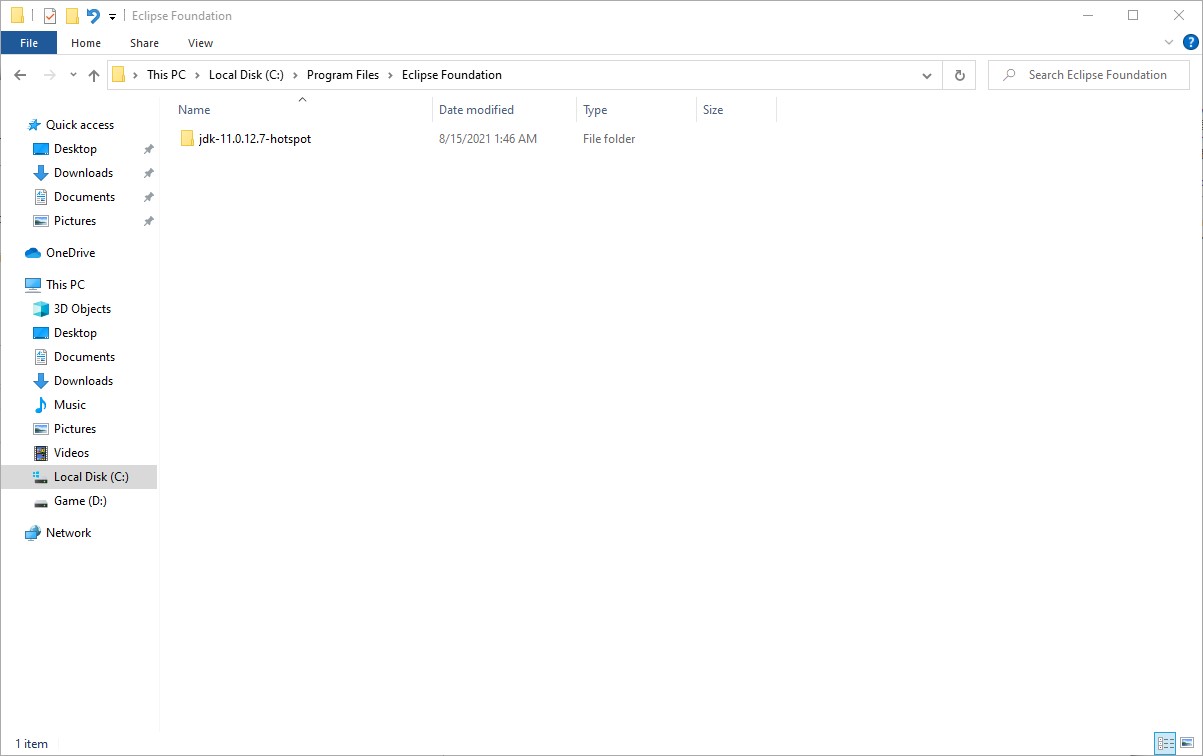Go up one level with the Up arrow

(x=94, y=75)
